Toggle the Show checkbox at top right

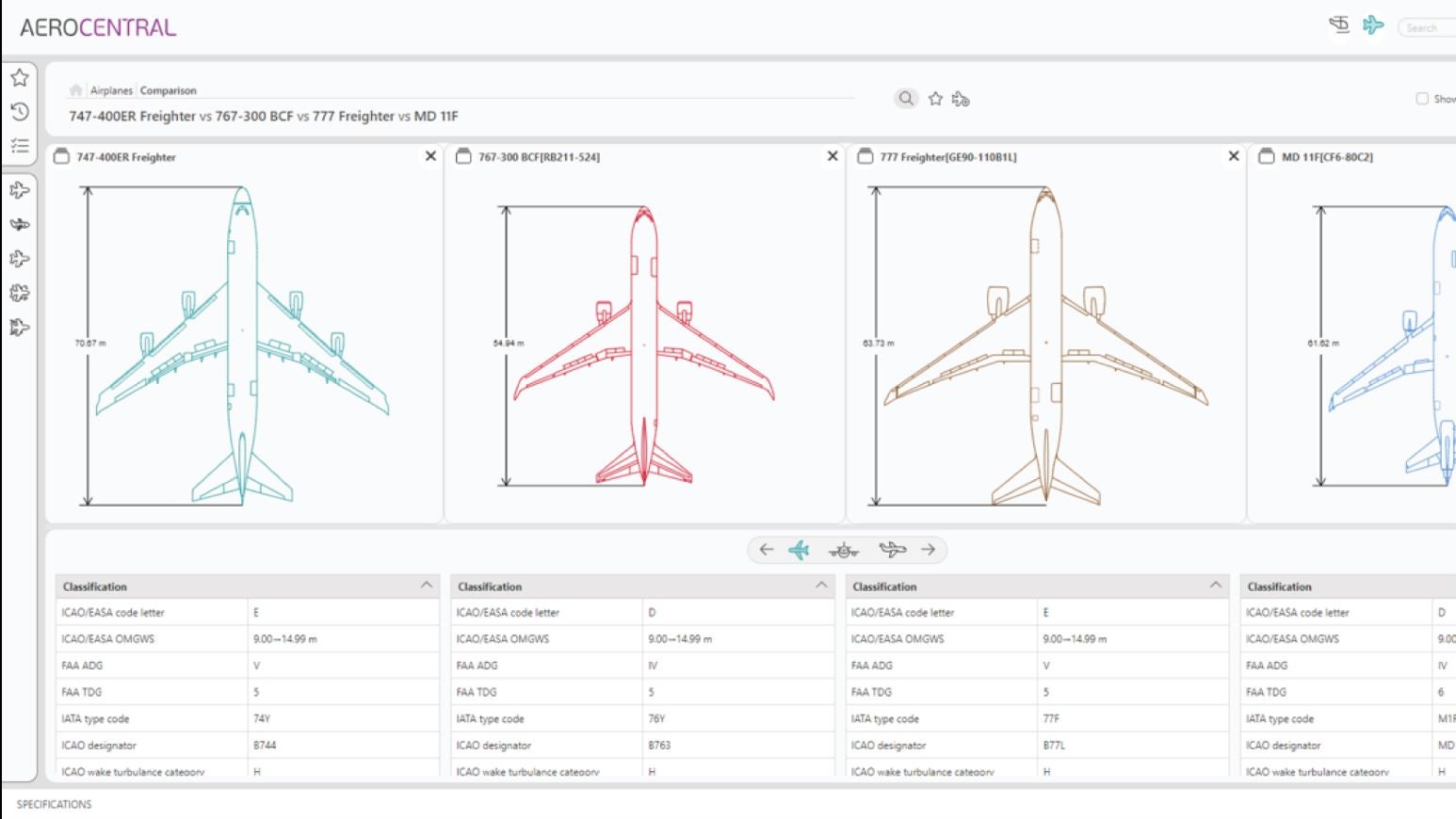tap(1422, 98)
